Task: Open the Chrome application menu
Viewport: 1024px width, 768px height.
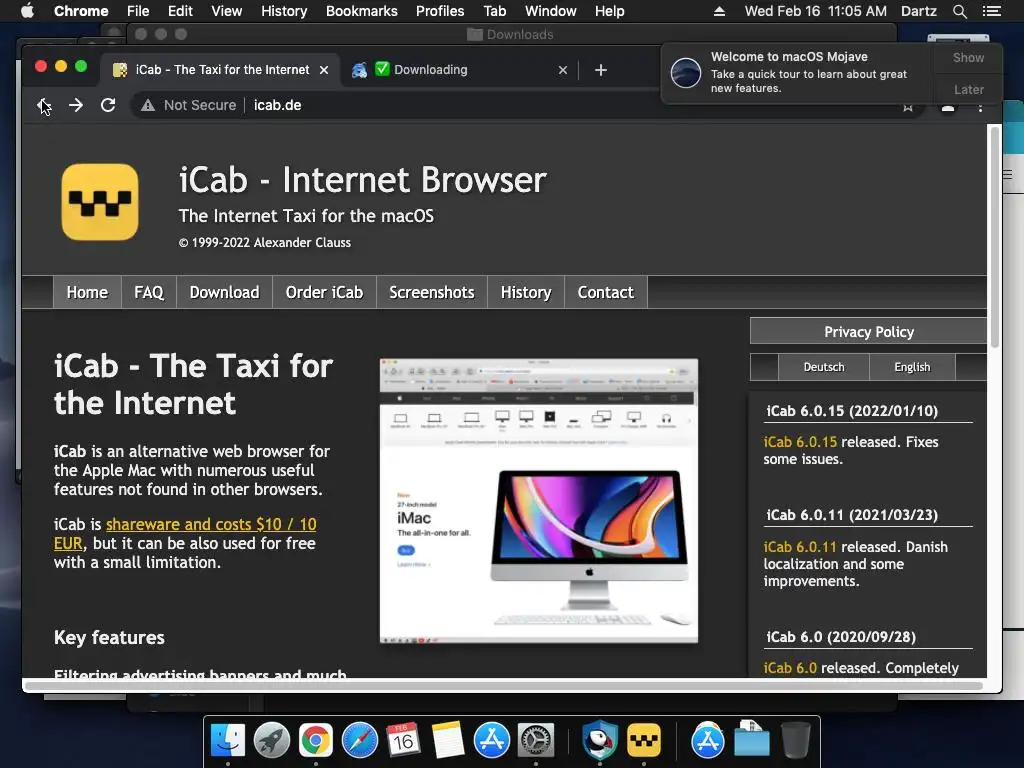Action: point(81,11)
